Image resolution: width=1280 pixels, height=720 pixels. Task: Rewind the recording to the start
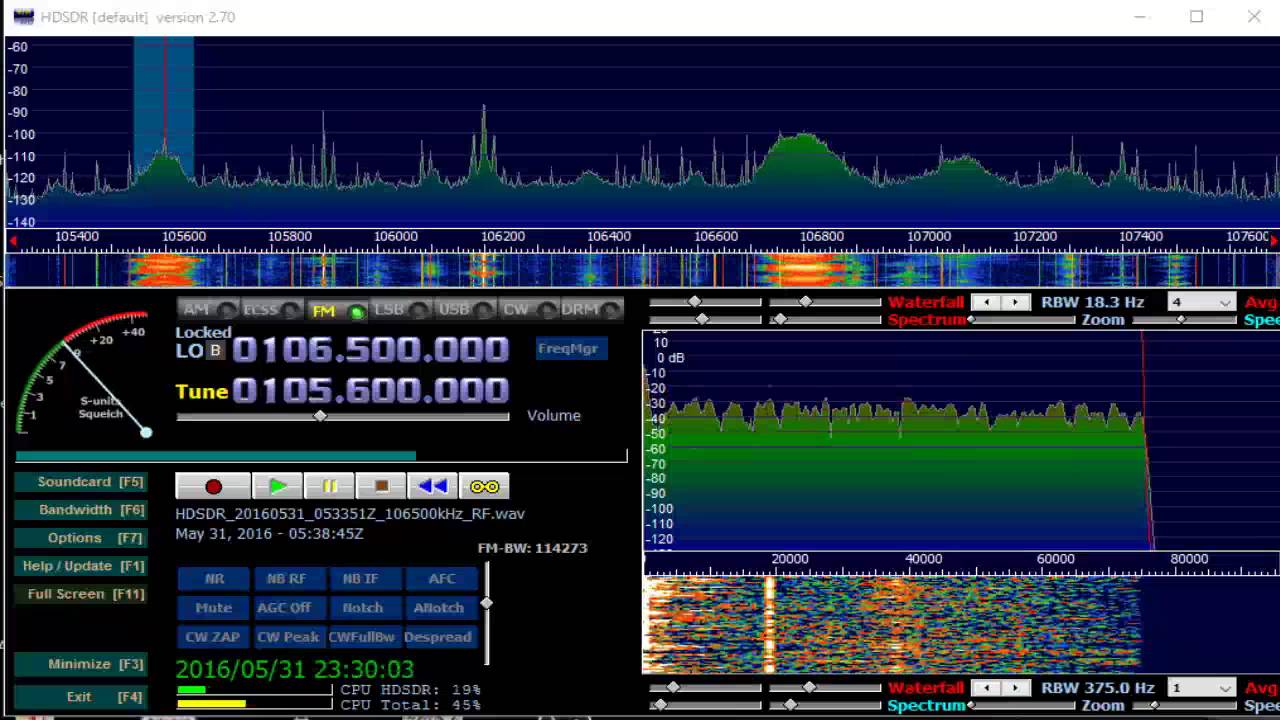click(x=433, y=486)
